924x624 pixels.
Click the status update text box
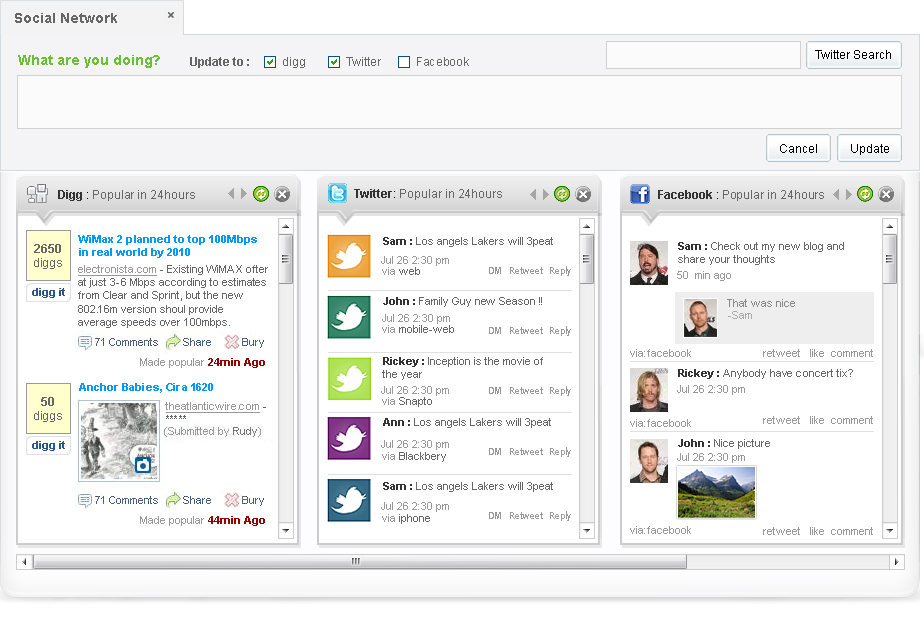tap(459, 102)
